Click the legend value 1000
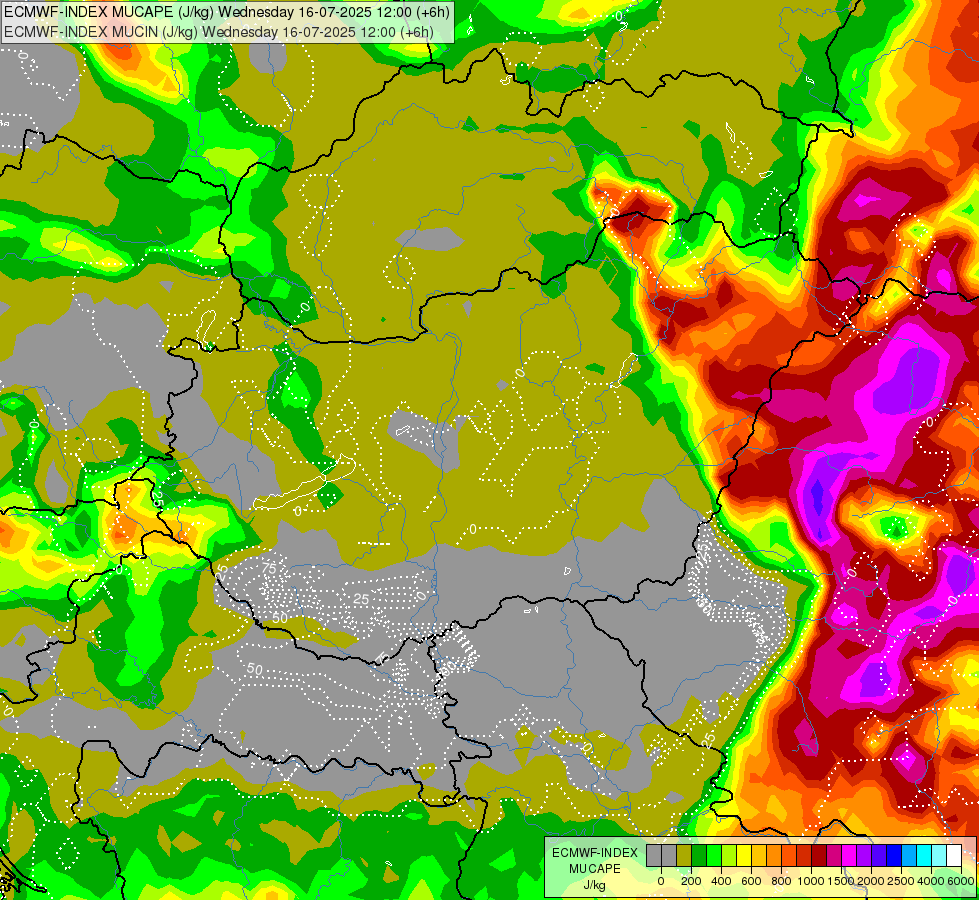Image resolution: width=979 pixels, height=900 pixels. pos(811,881)
